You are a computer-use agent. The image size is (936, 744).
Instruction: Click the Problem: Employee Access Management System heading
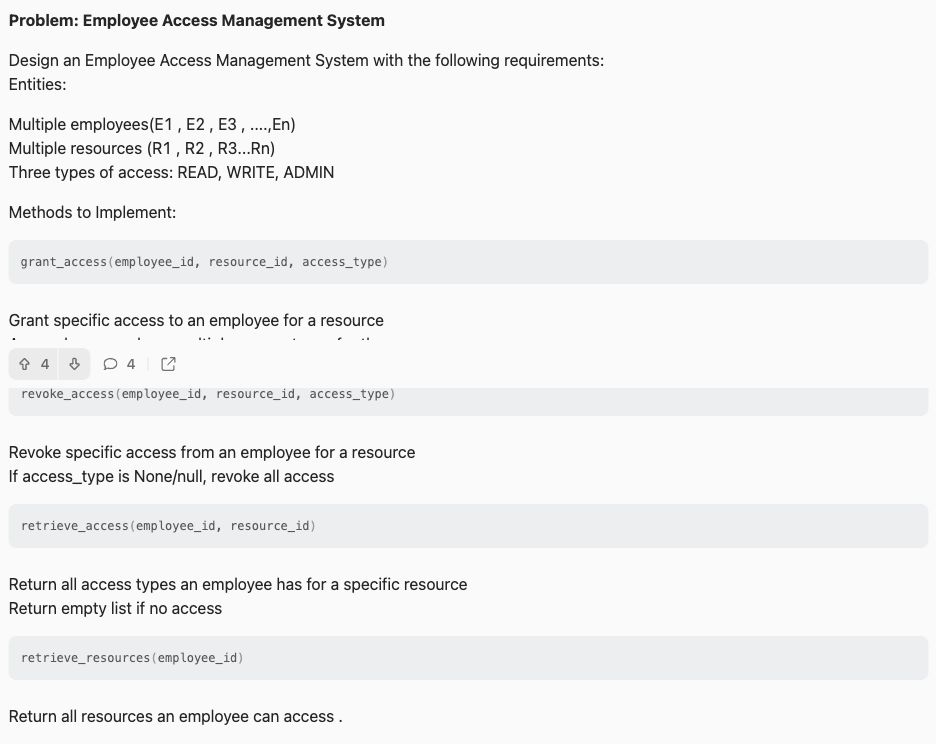[196, 20]
